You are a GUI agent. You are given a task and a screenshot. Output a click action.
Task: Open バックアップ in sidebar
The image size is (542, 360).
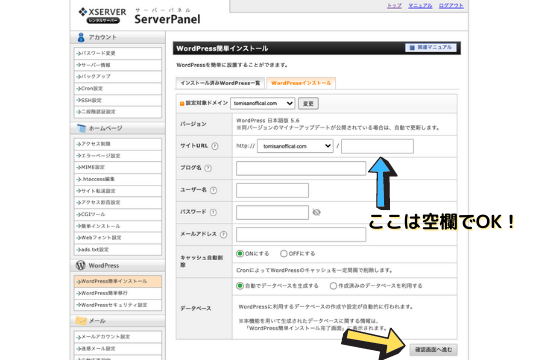click(118, 76)
